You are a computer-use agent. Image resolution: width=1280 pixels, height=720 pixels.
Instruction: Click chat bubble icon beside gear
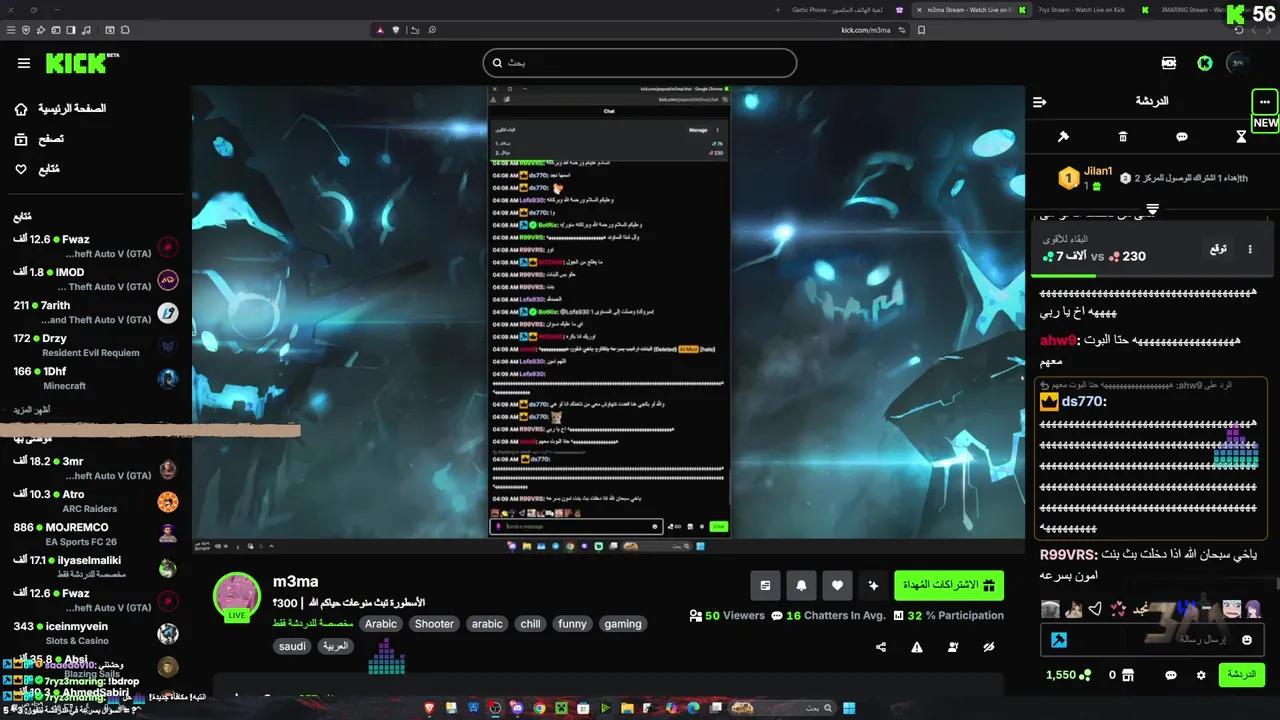(x=1171, y=675)
